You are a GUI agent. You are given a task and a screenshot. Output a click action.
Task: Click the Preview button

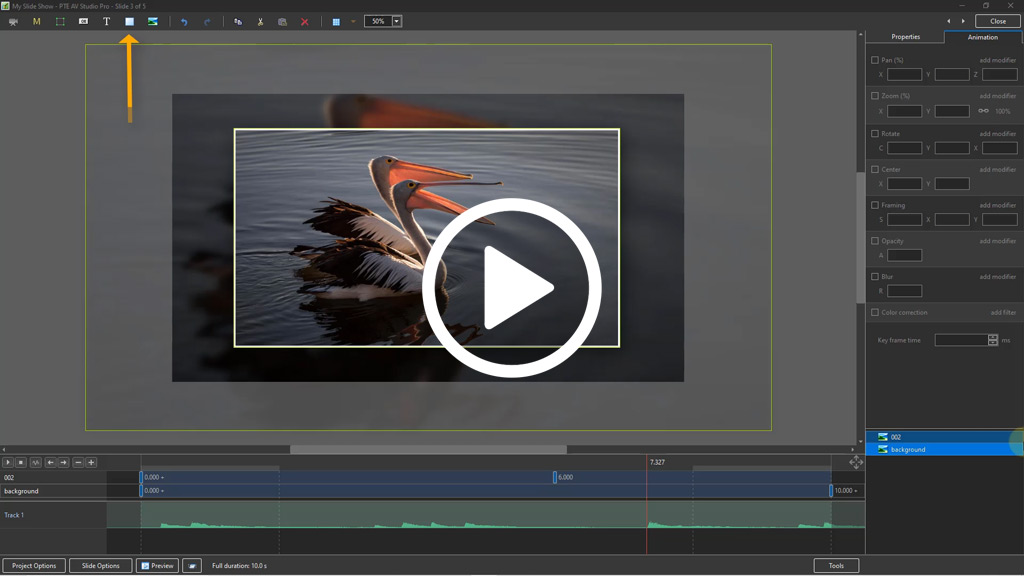pyautogui.click(x=157, y=566)
